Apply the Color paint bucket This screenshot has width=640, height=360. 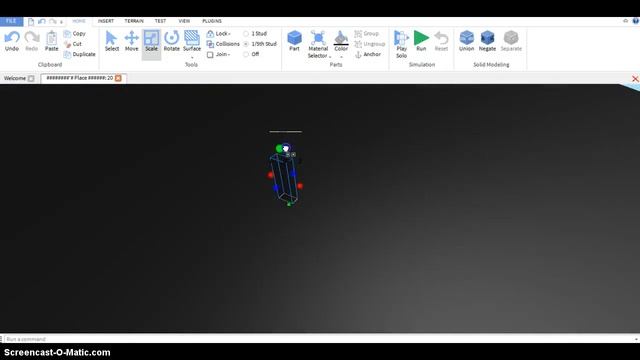coord(341,41)
